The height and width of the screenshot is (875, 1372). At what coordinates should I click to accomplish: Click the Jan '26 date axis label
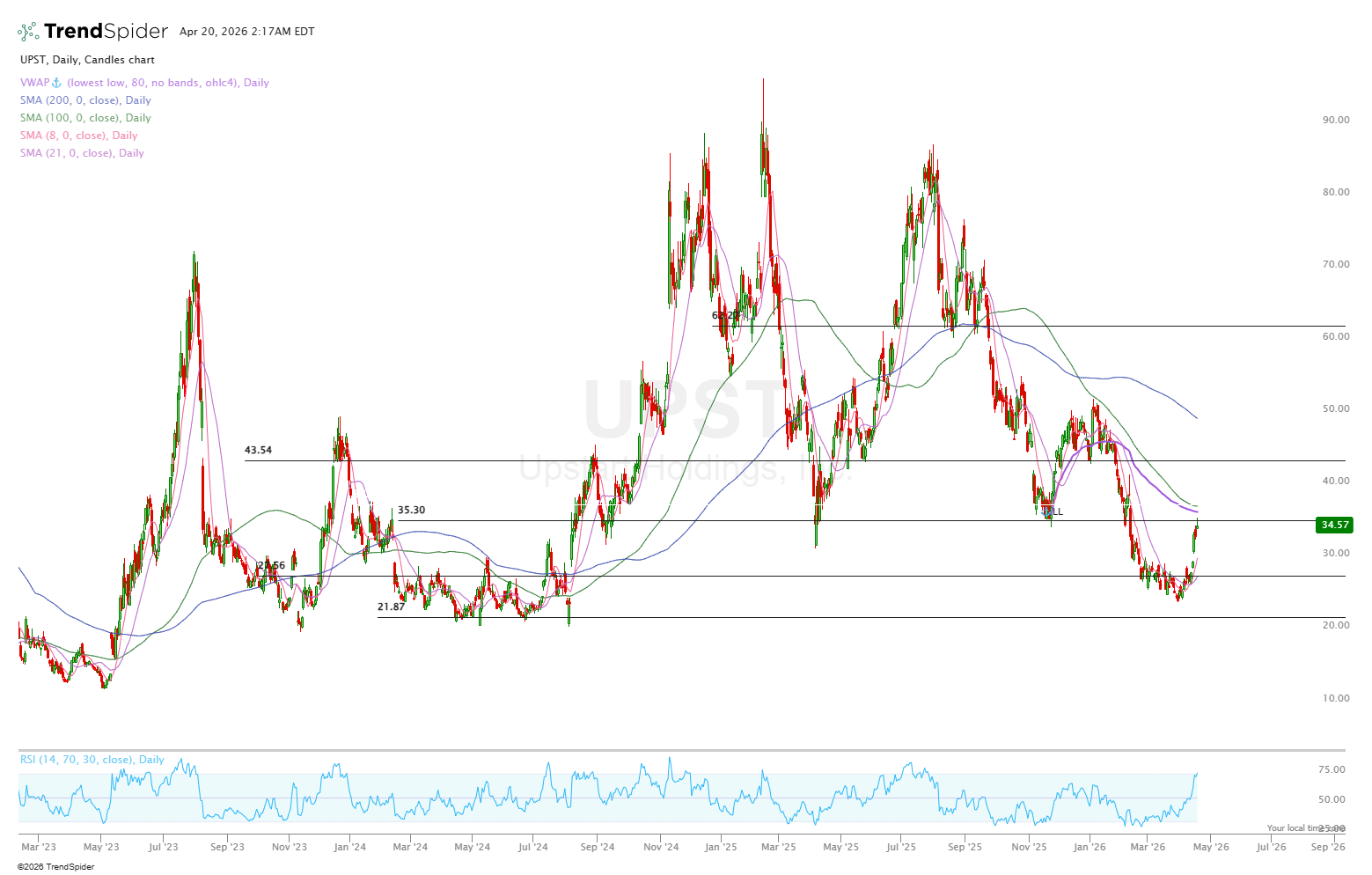(x=1090, y=847)
